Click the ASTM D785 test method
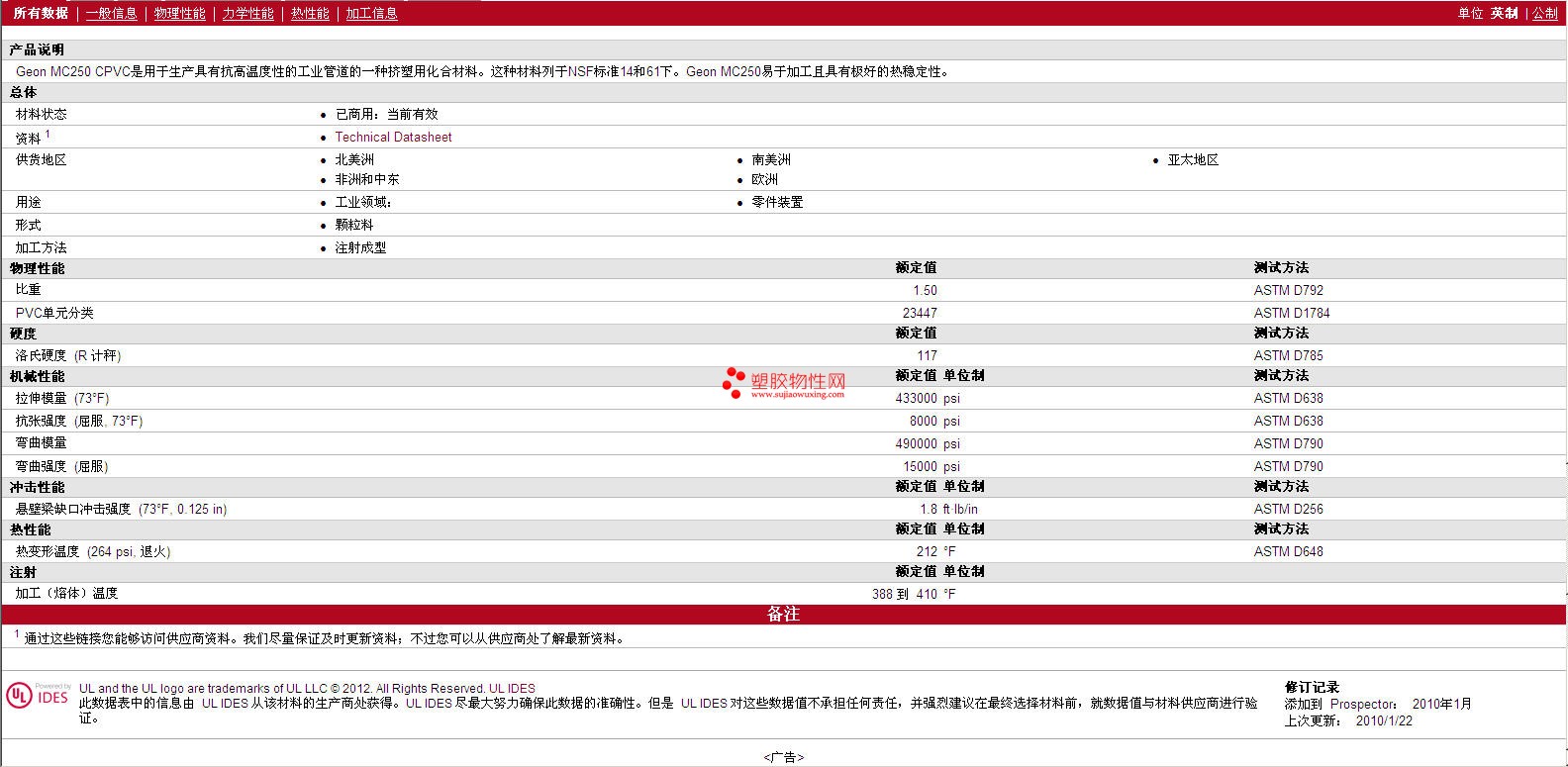This screenshot has height=767, width=1568. click(1288, 355)
